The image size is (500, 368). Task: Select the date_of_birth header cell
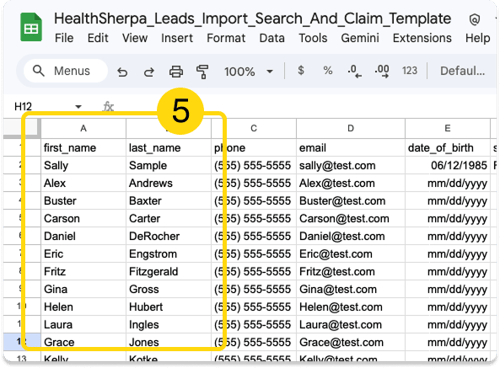point(448,148)
